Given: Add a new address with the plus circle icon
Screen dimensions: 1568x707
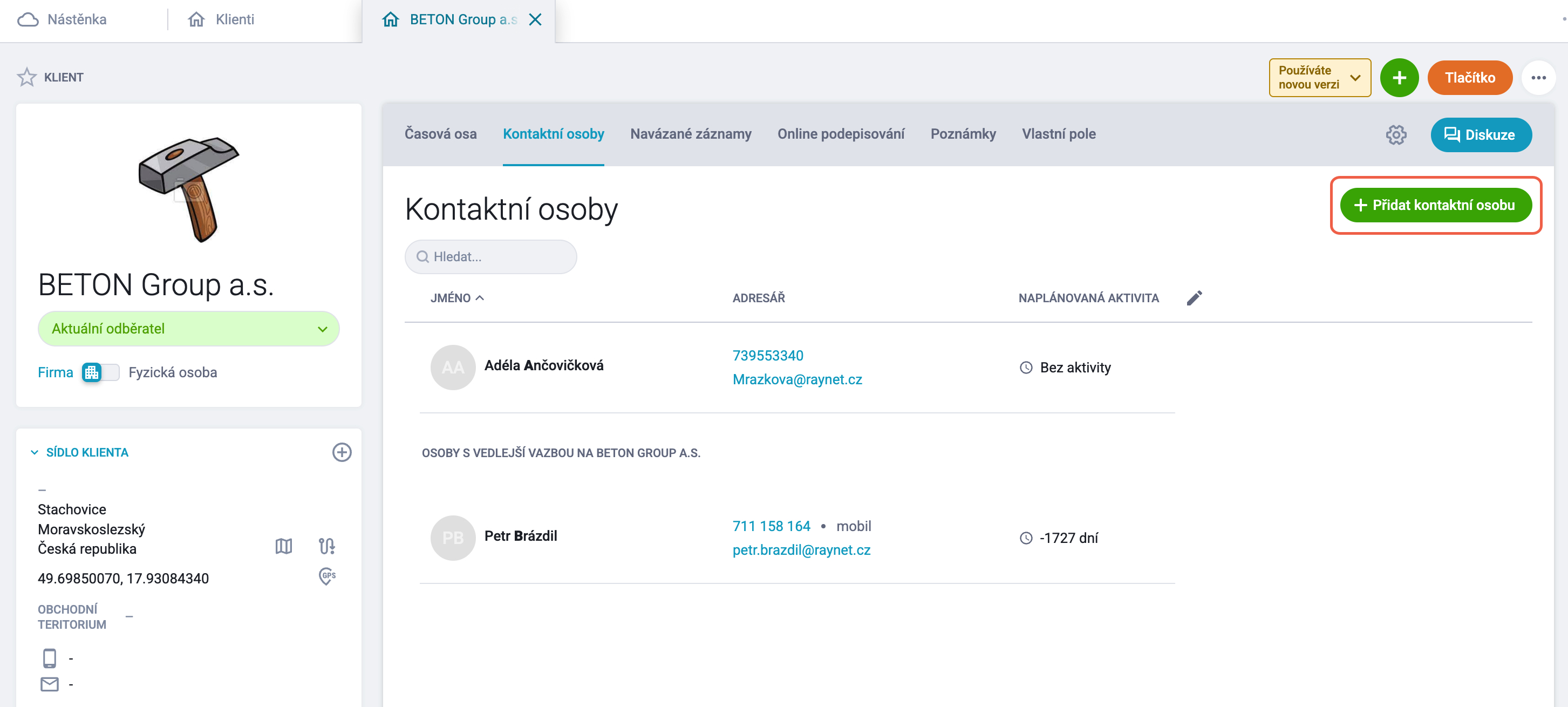Looking at the screenshot, I should (x=342, y=452).
